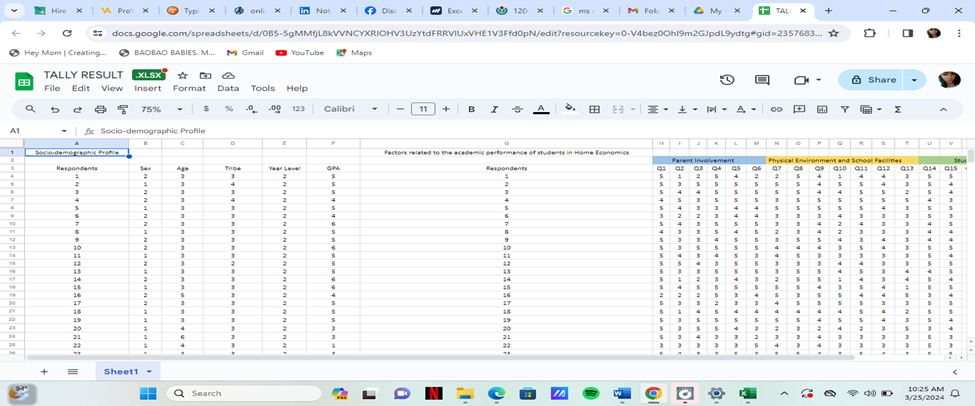Viewport: 975px width, 406px height.
Task: Open the zoom 75% dropdown
Action: pos(162,109)
